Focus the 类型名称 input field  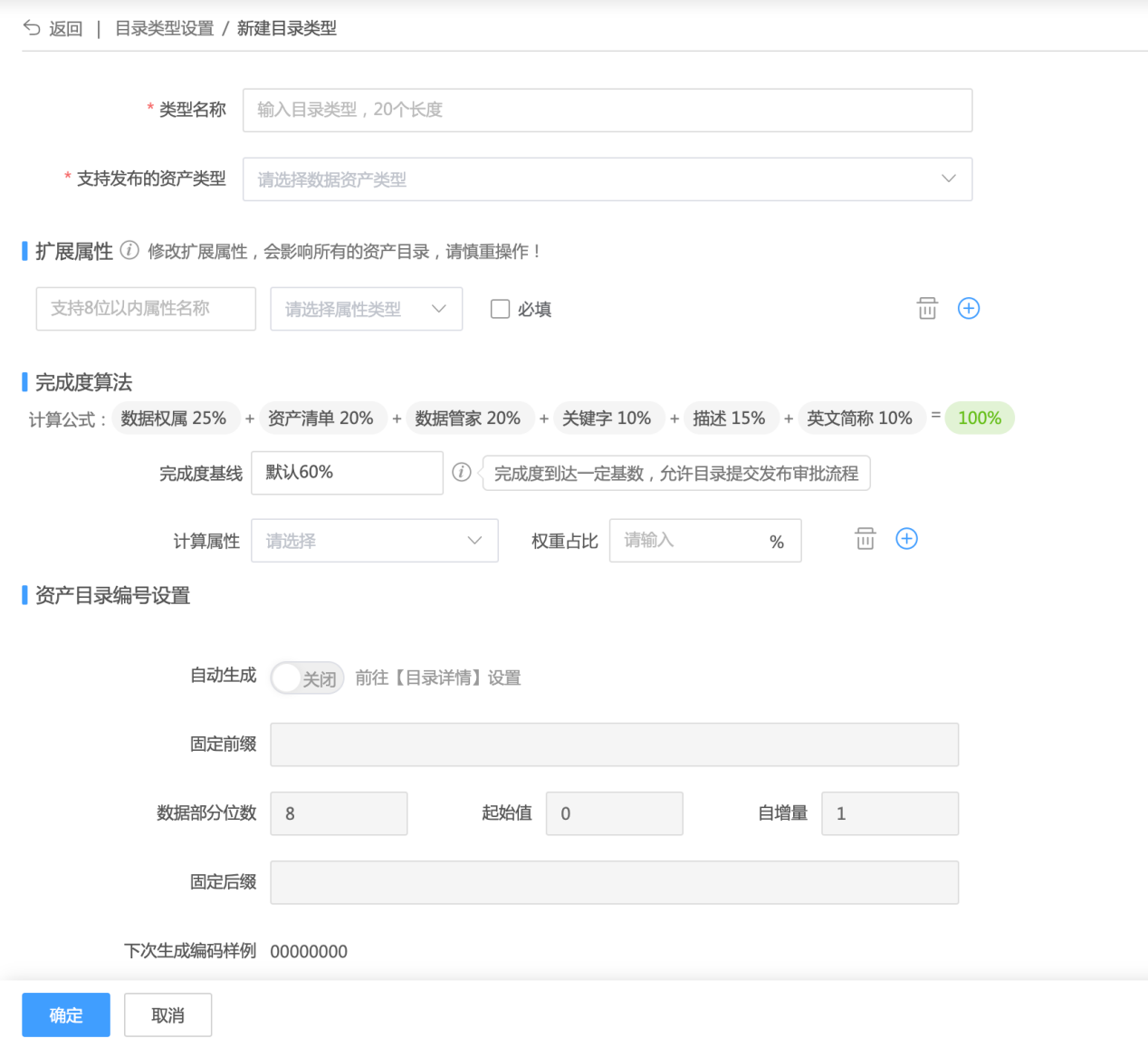(x=607, y=111)
